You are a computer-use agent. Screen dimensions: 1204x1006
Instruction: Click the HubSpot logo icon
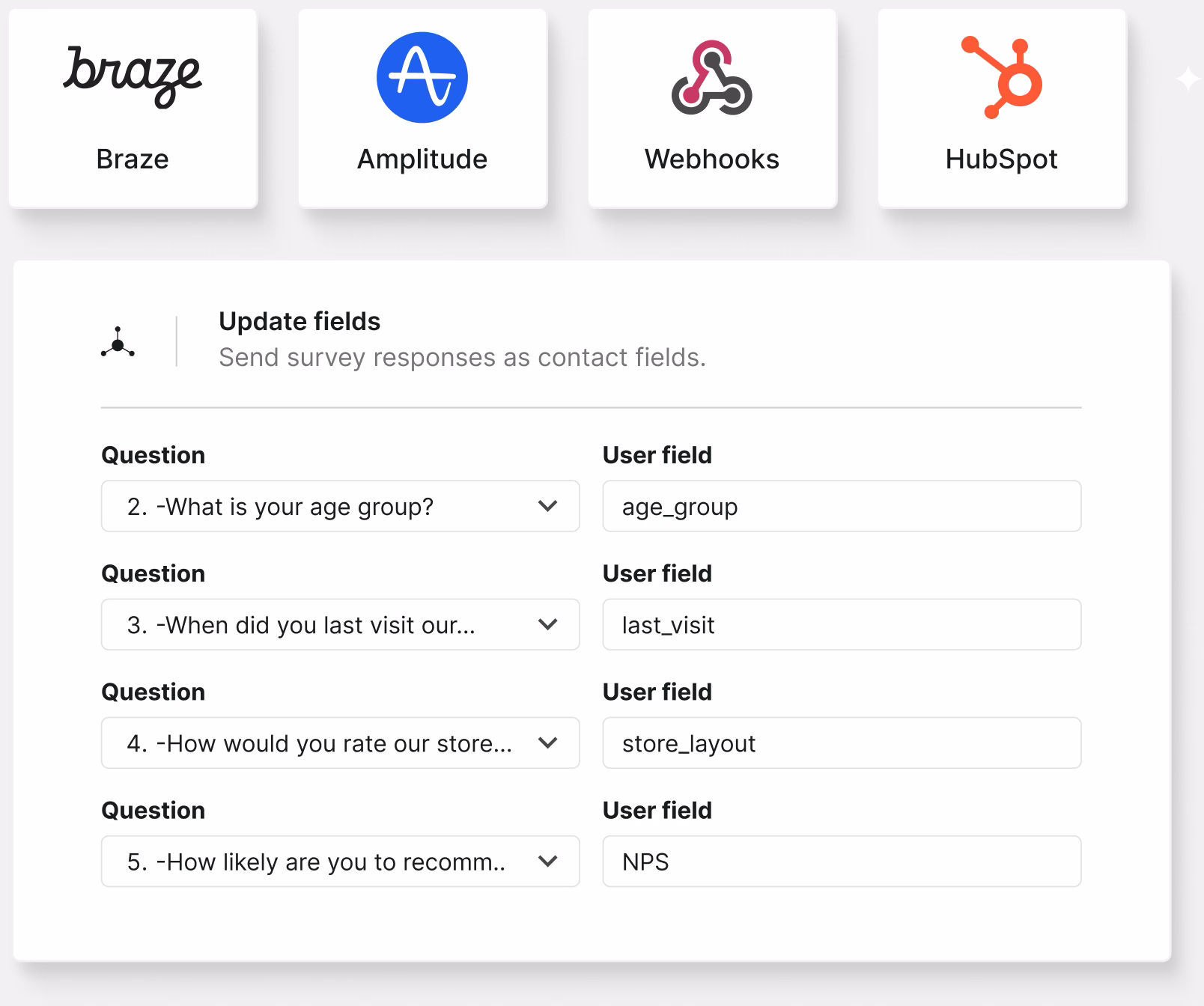click(x=1002, y=77)
